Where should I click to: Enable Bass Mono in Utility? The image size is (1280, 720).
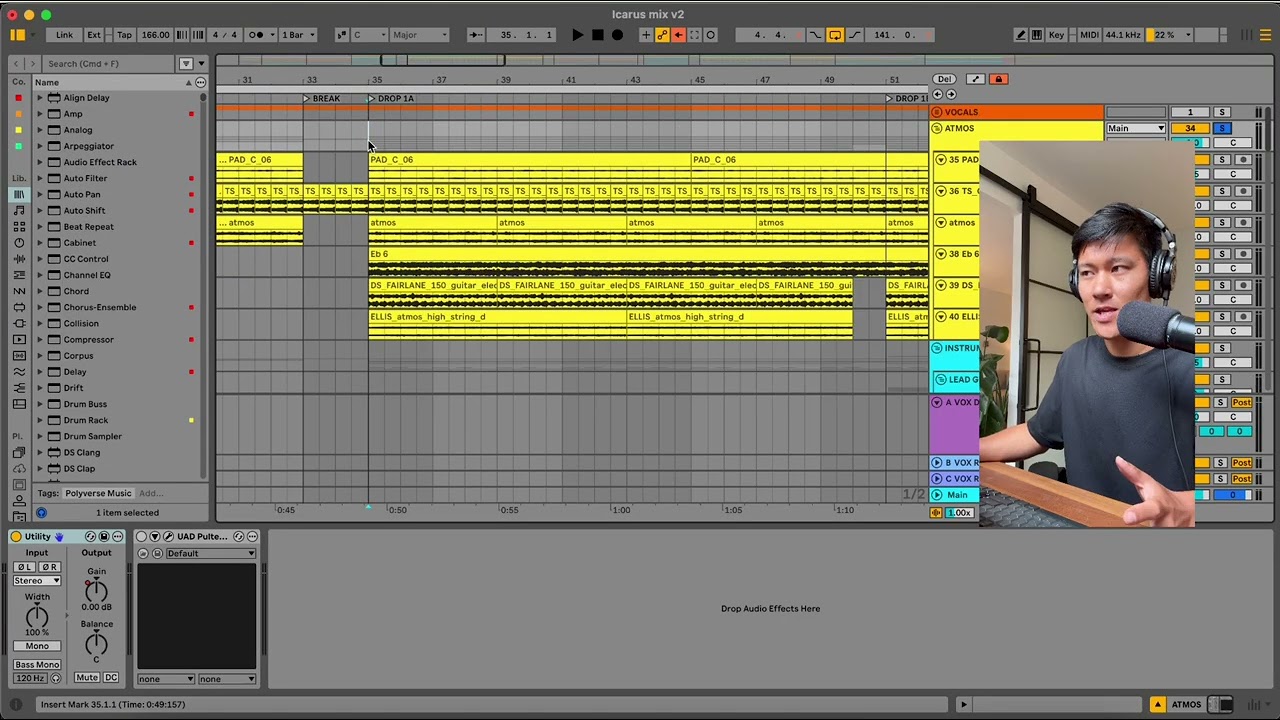point(37,665)
